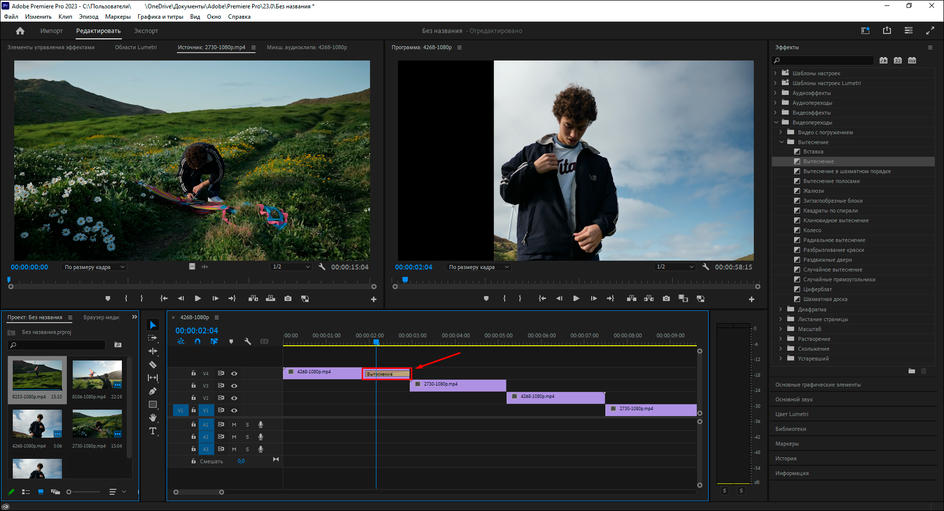Click Quick Export icon in header
The image size is (944, 511).
point(887,31)
